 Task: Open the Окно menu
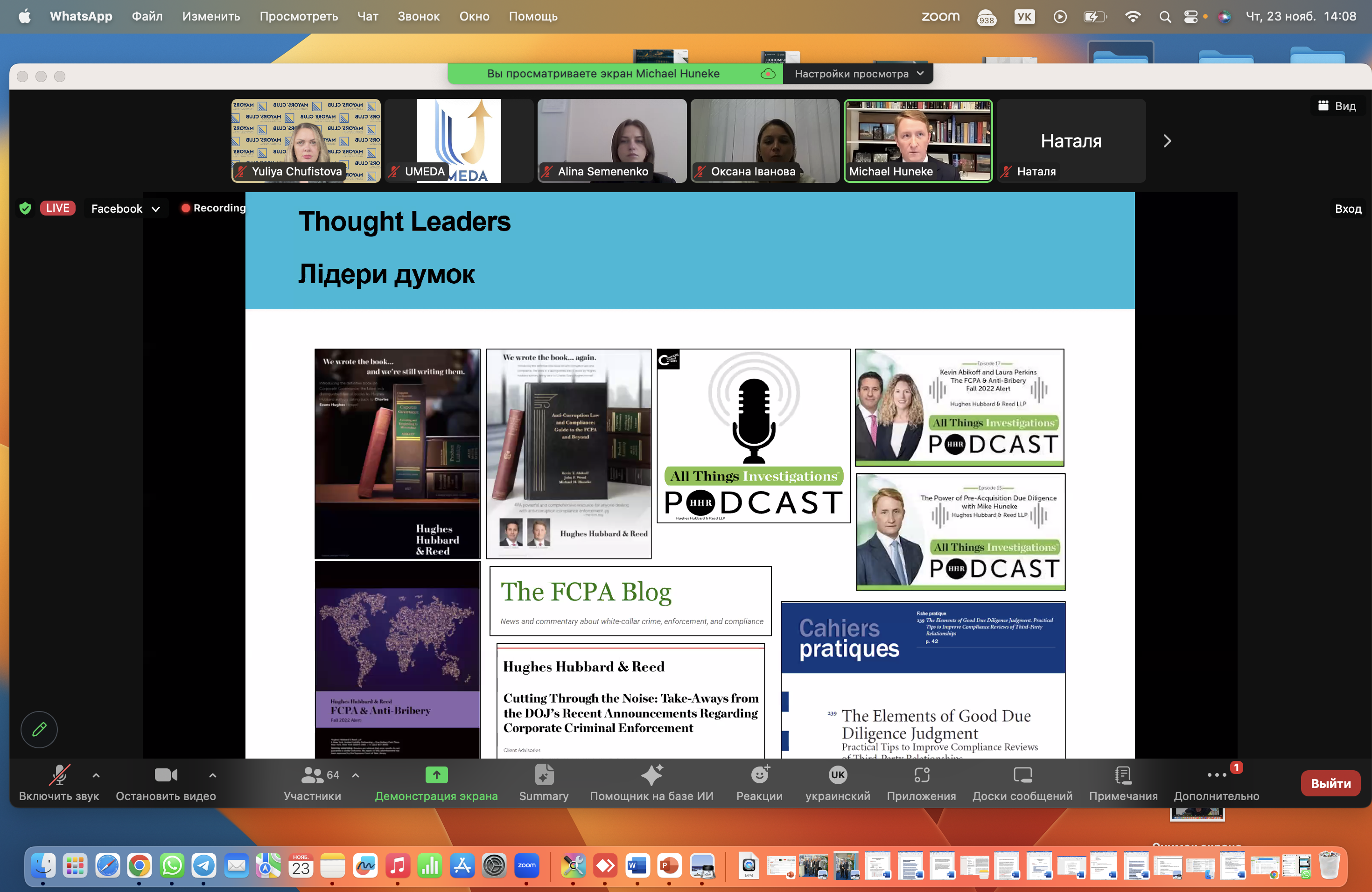[475, 16]
